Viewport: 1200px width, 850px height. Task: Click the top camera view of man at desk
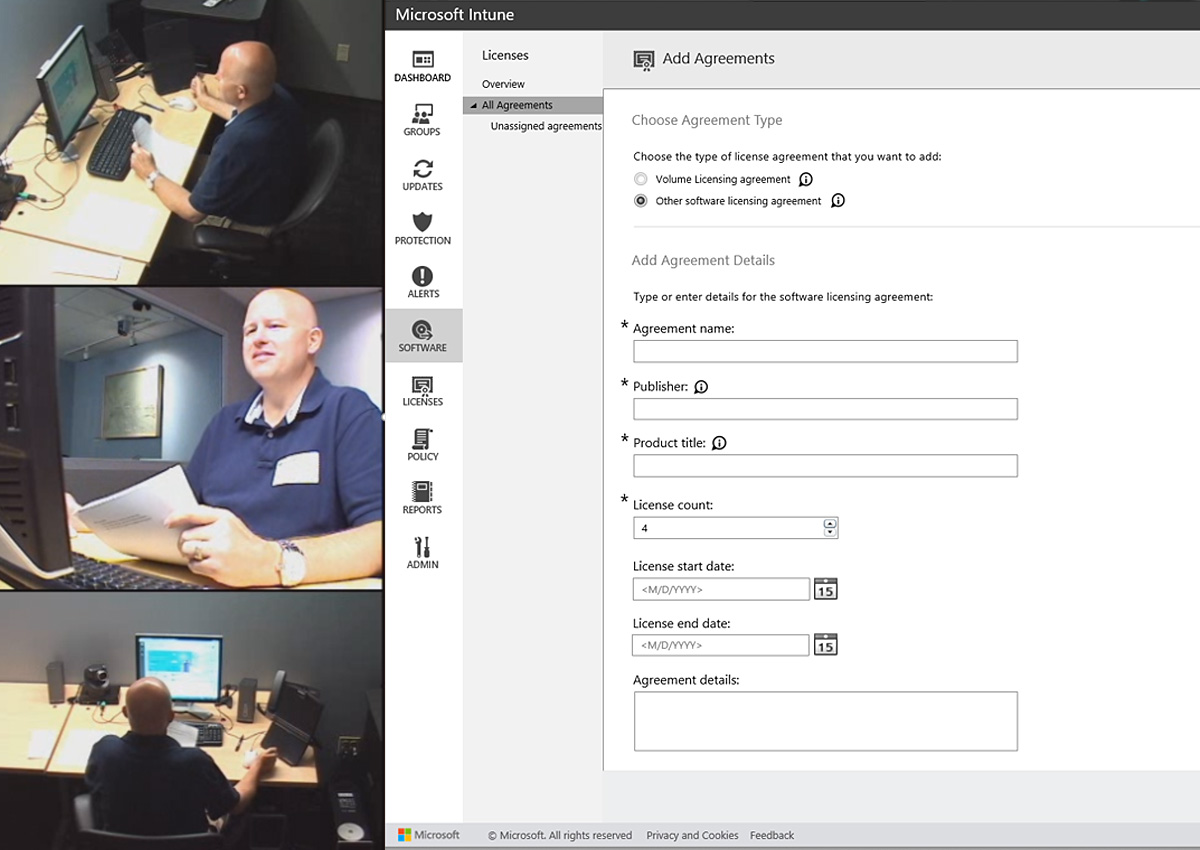191,142
